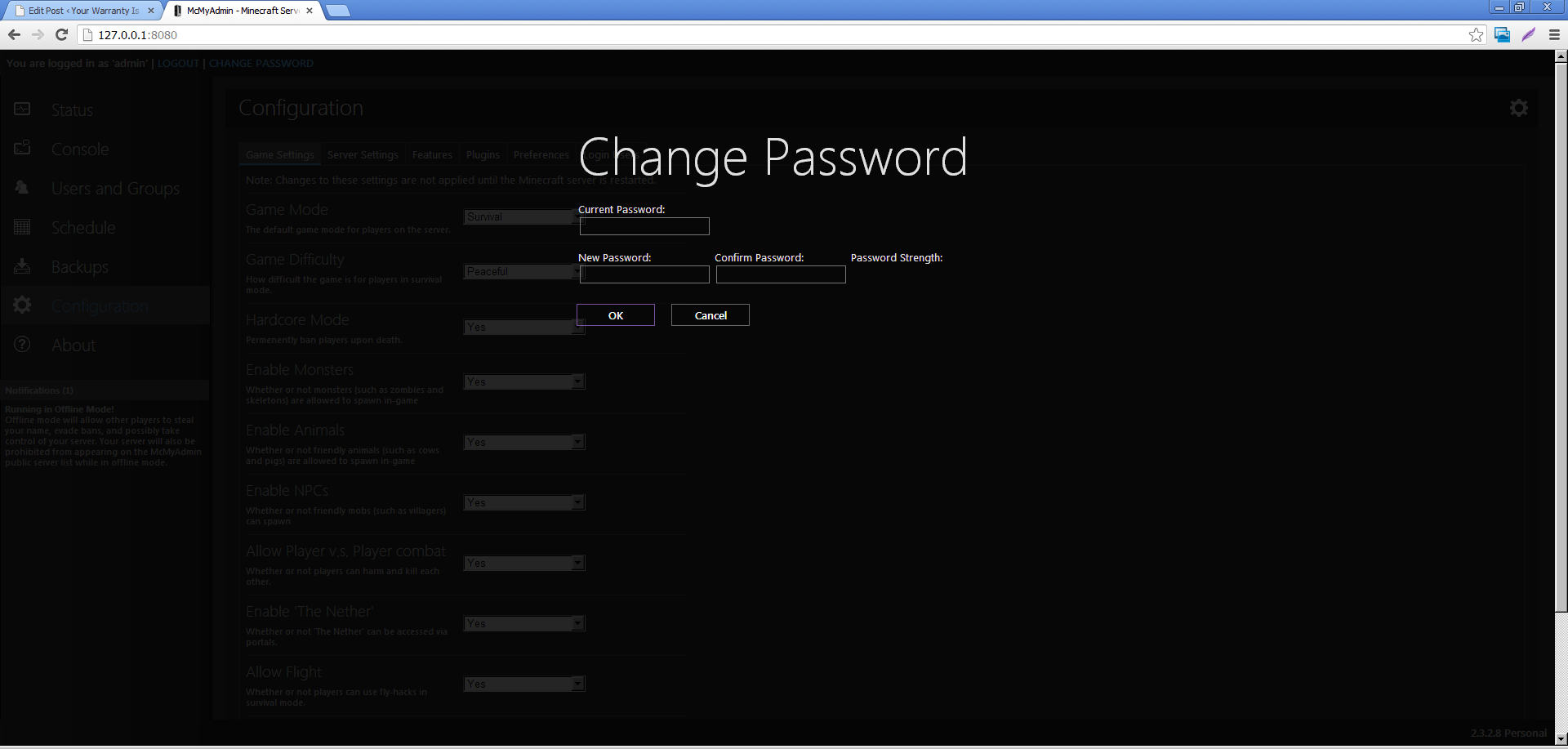Click the 'Running in Offline Mode!' notification text
This screenshot has height=749, width=1568.
(60, 409)
